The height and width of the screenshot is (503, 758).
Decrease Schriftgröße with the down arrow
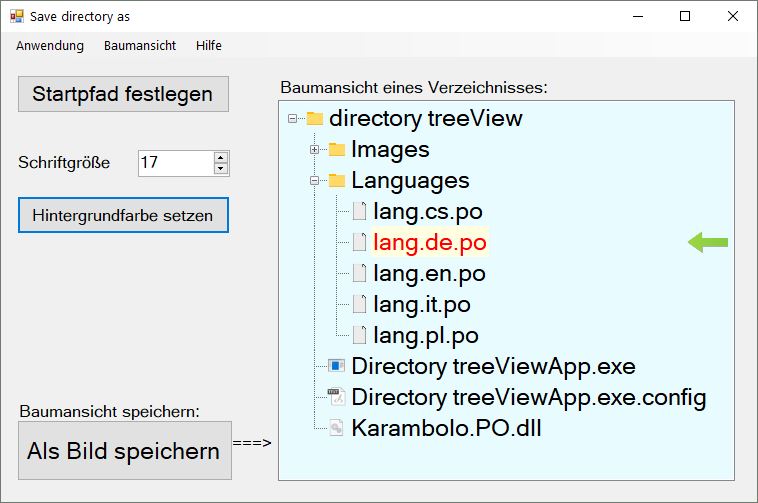point(221,168)
